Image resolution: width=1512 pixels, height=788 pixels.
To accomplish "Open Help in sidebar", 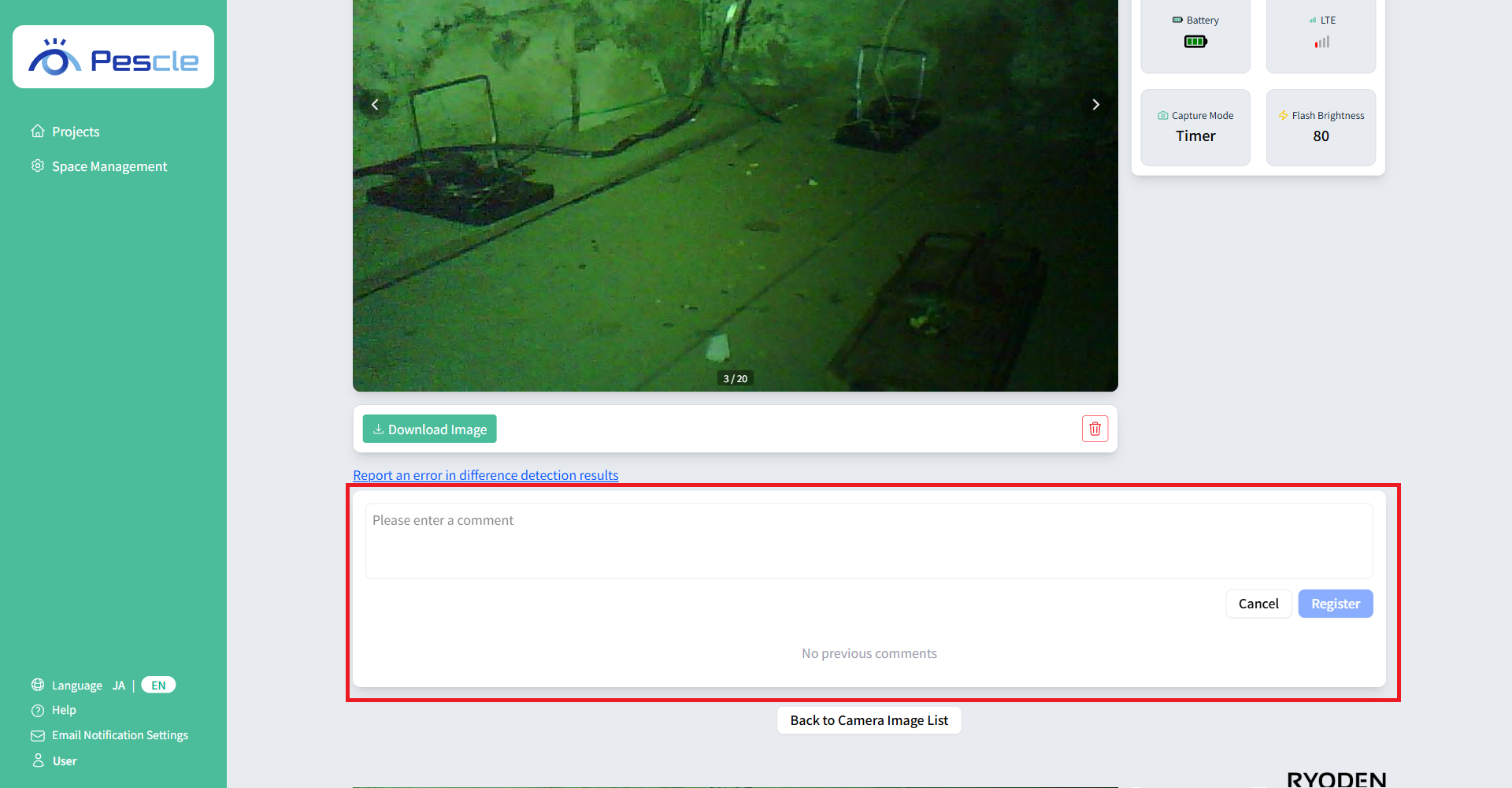I will point(64,710).
